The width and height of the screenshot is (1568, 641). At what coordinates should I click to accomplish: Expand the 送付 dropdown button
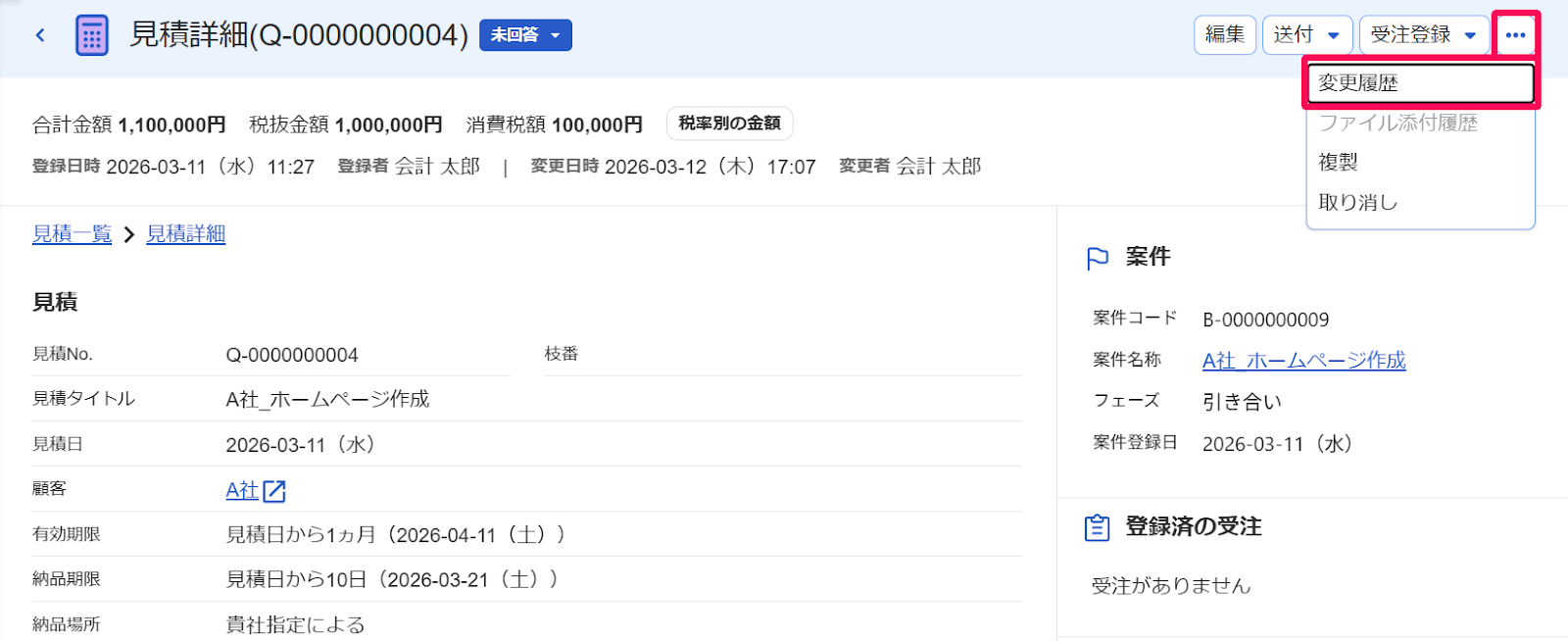click(1307, 35)
